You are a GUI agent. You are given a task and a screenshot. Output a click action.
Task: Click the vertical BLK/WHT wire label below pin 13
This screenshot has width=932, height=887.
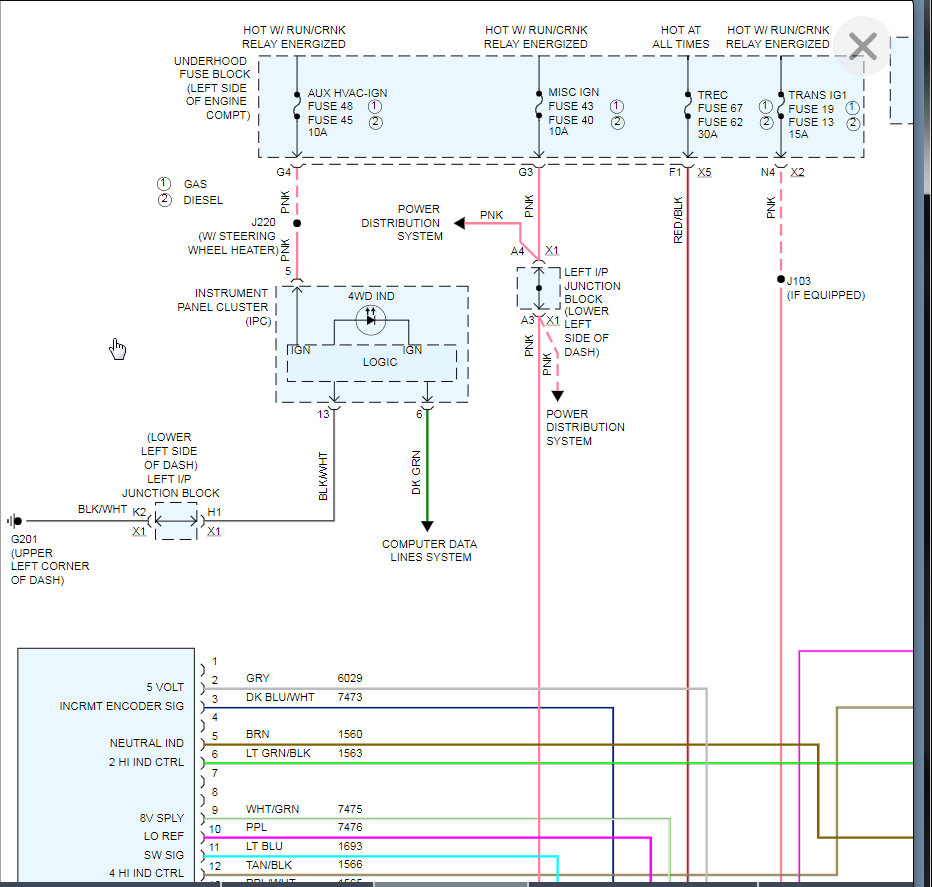click(x=323, y=476)
